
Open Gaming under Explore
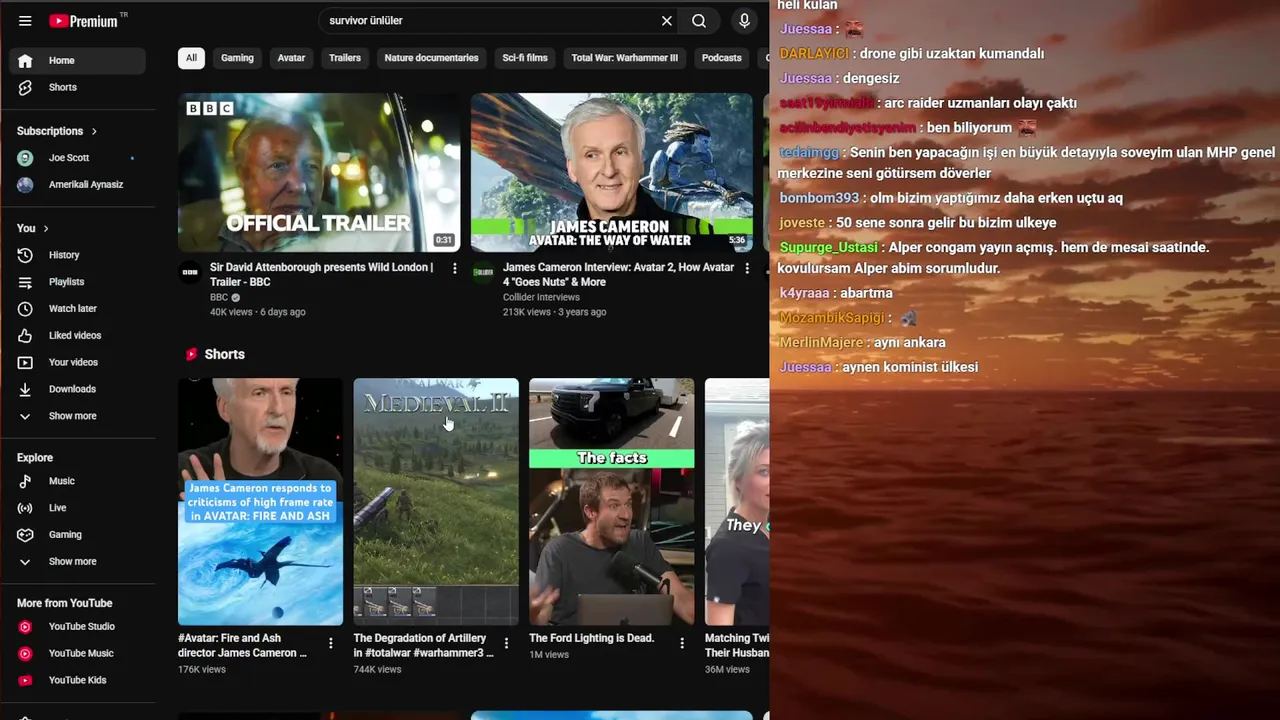[77, 535]
